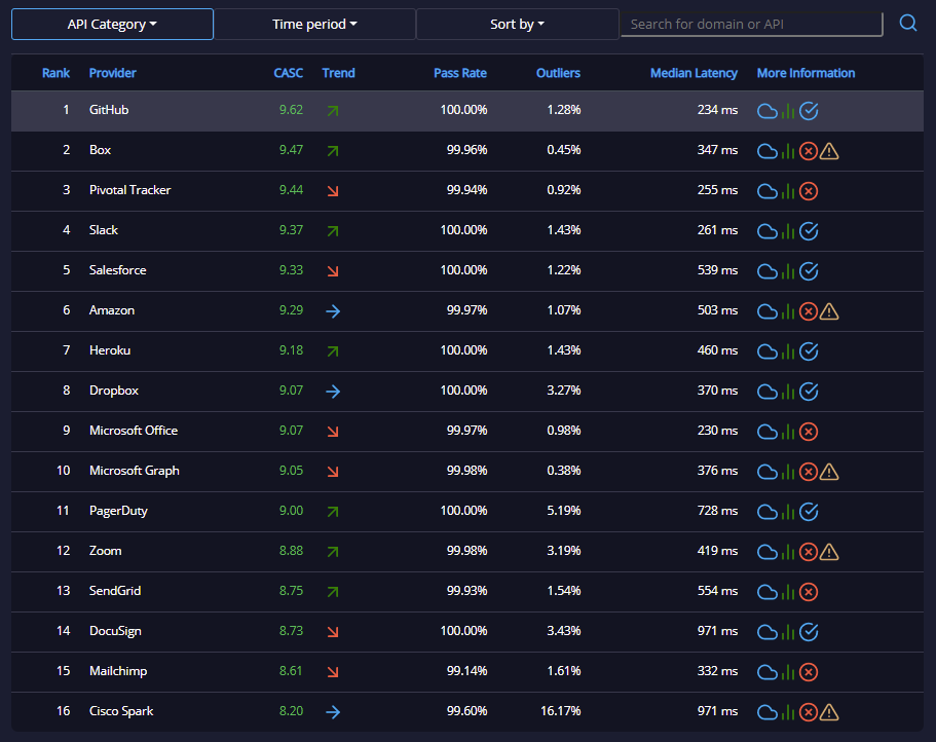The height and width of the screenshot is (742, 936).
Task: Select the GitHub provider name
Action: pyautogui.click(x=109, y=110)
